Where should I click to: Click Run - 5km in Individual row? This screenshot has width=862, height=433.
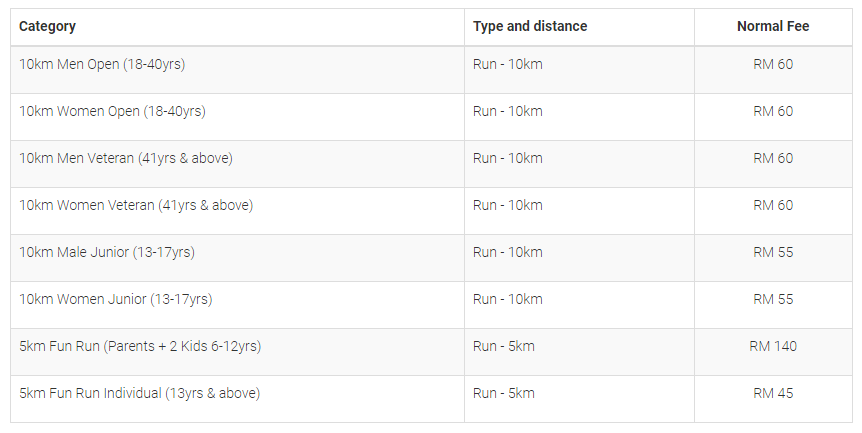tap(504, 393)
